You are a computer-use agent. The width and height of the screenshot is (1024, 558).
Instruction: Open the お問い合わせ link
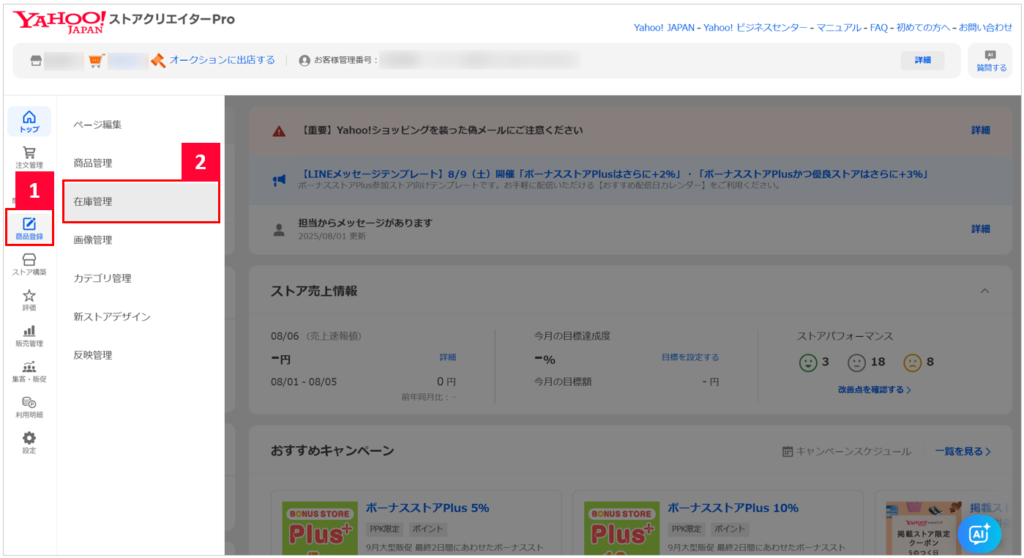985,27
